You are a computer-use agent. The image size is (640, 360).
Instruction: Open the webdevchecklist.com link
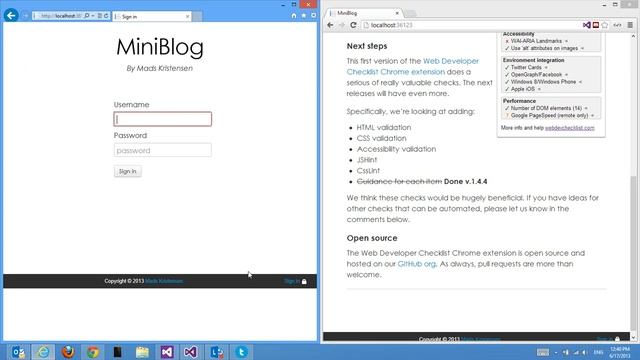point(570,128)
